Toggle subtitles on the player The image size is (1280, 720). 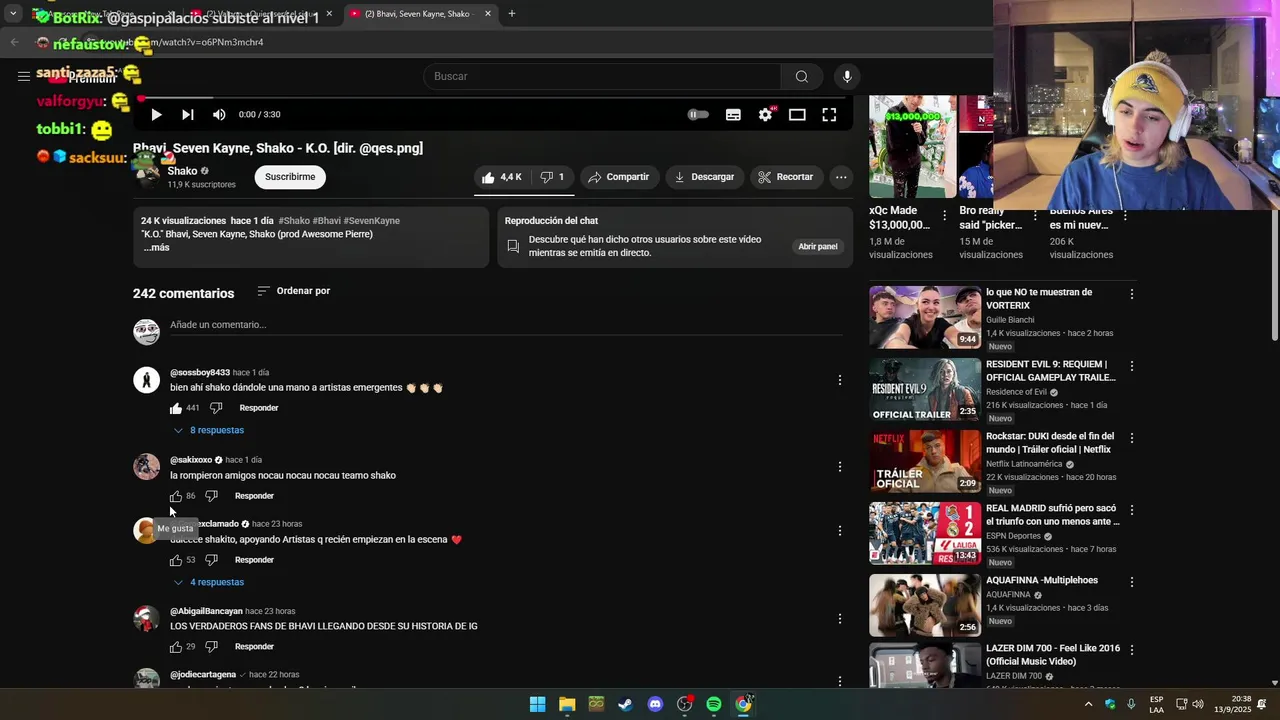coord(733,115)
